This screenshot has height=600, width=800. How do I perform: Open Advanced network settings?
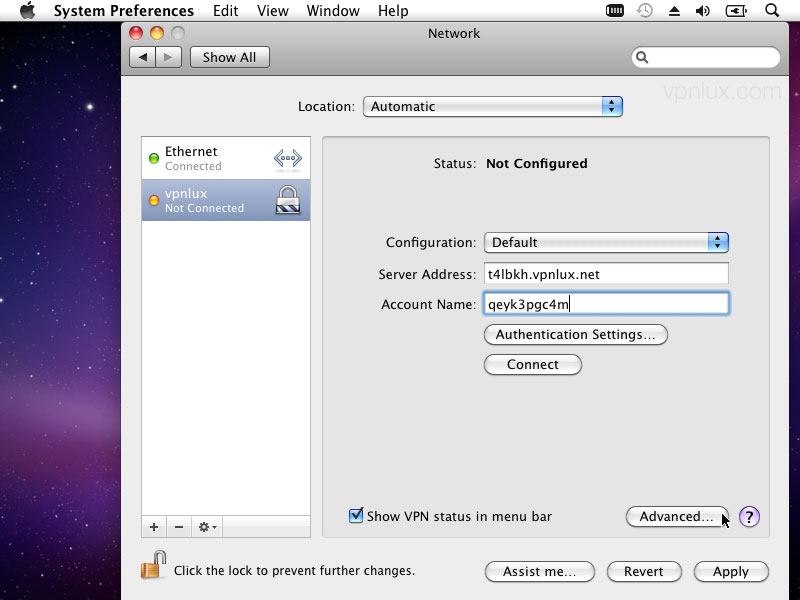pos(677,516)
